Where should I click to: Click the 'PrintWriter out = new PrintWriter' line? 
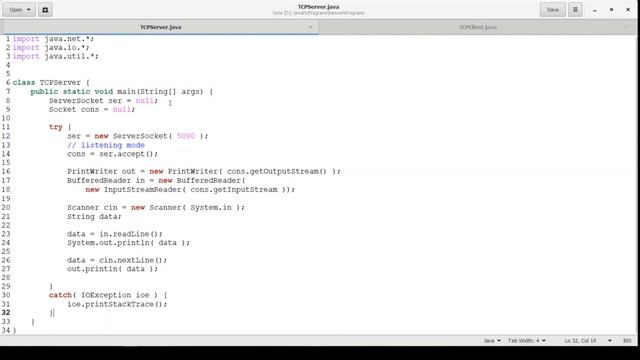pos(204,171)
